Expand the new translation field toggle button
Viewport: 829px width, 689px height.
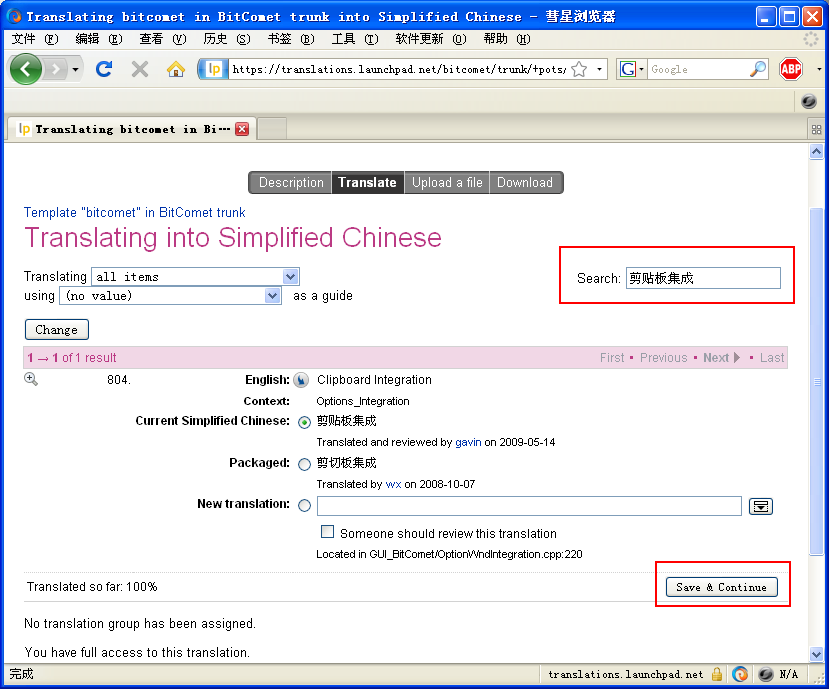[x=761, y=507]
